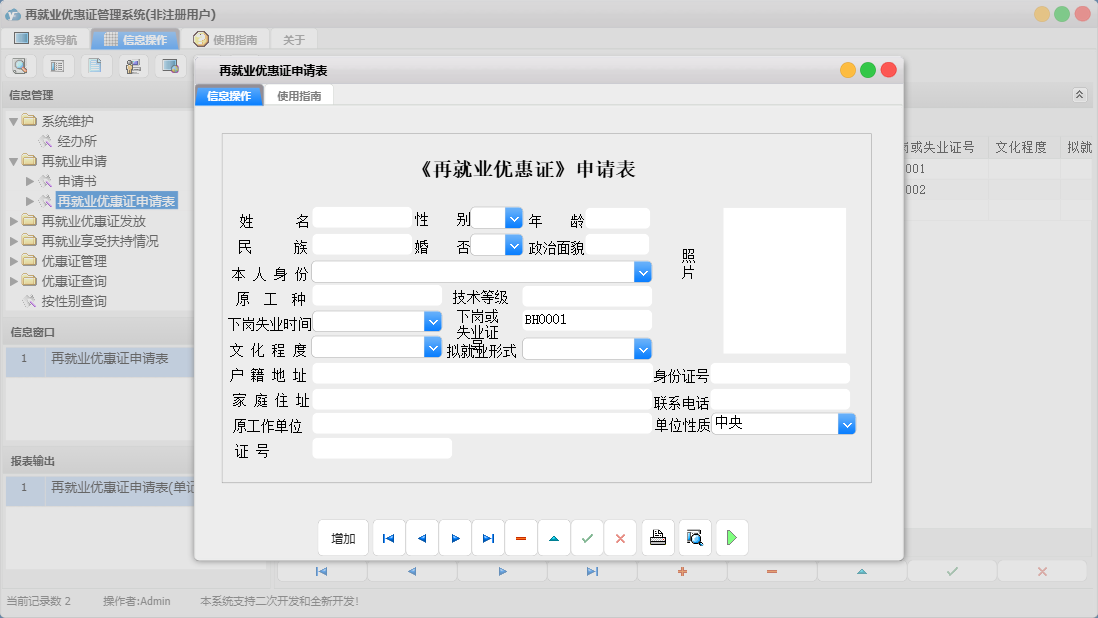Open the list view tool on the toolbar
Viewport: 1098px width, 618px height.
click(x=57, y=65)
